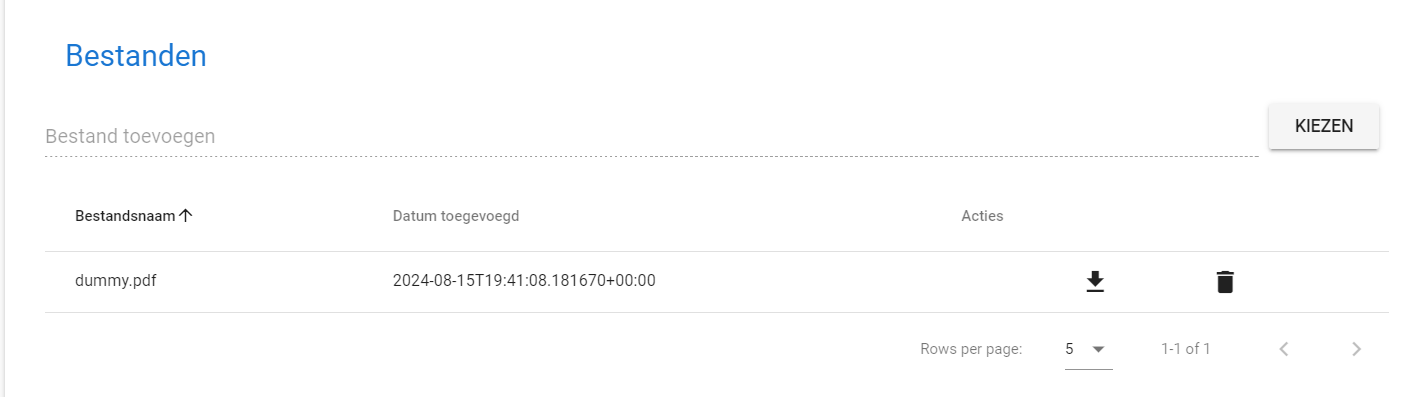Select the dummy.pdf file name
1407x397 pixels.
pos(116,281)
